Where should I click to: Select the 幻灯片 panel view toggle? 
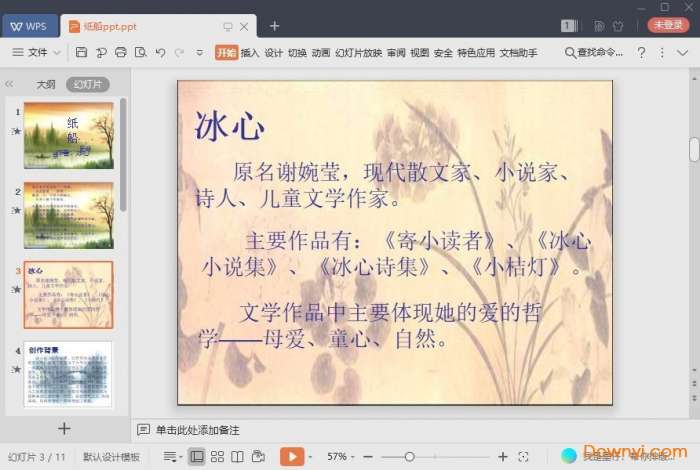pyautogui.click(x=88, y=84)
